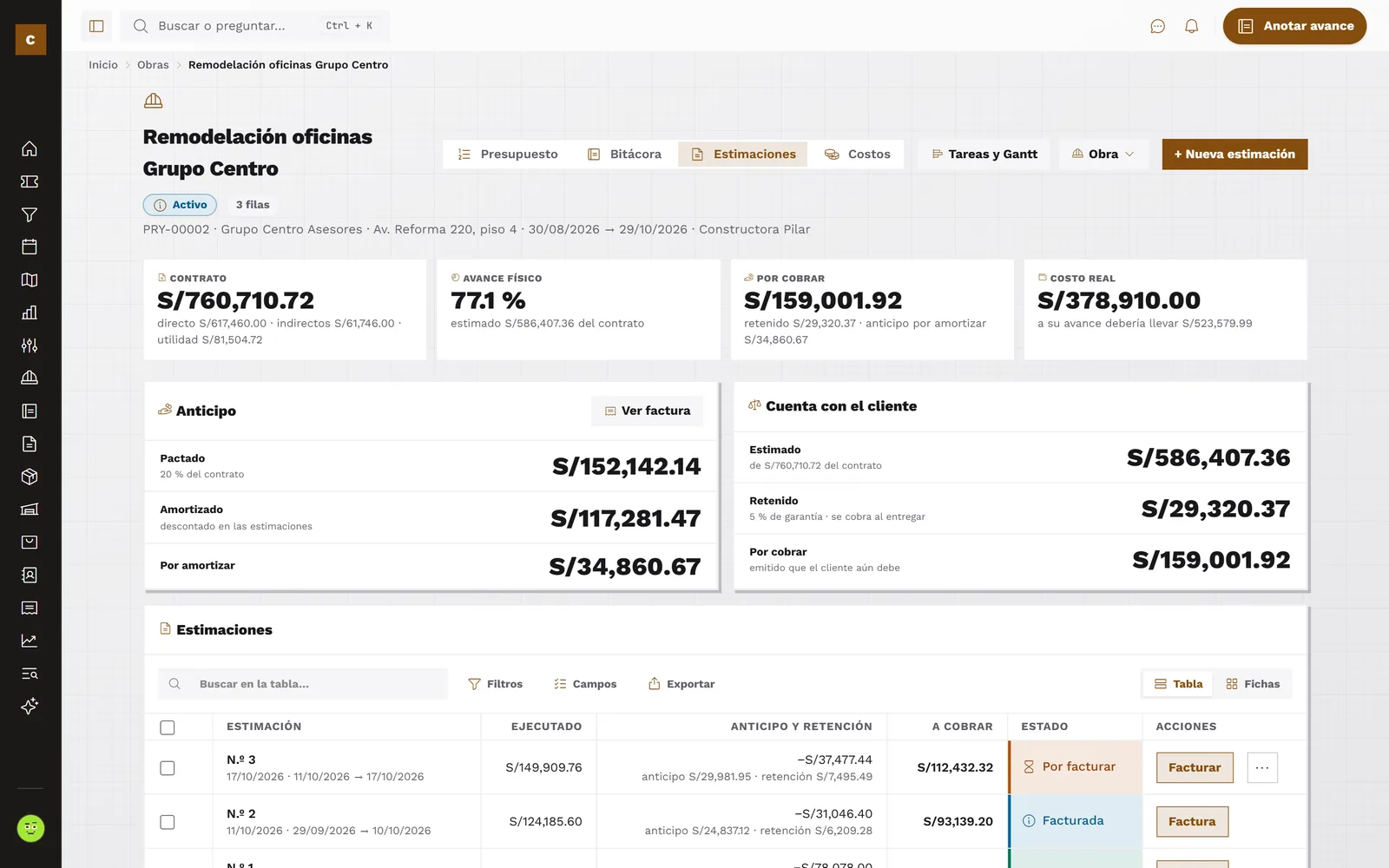The width and height of the screenshot is (1389, 868).
Task: Open the hard hat Obras sidebar icon
Action: pos(30,378)
